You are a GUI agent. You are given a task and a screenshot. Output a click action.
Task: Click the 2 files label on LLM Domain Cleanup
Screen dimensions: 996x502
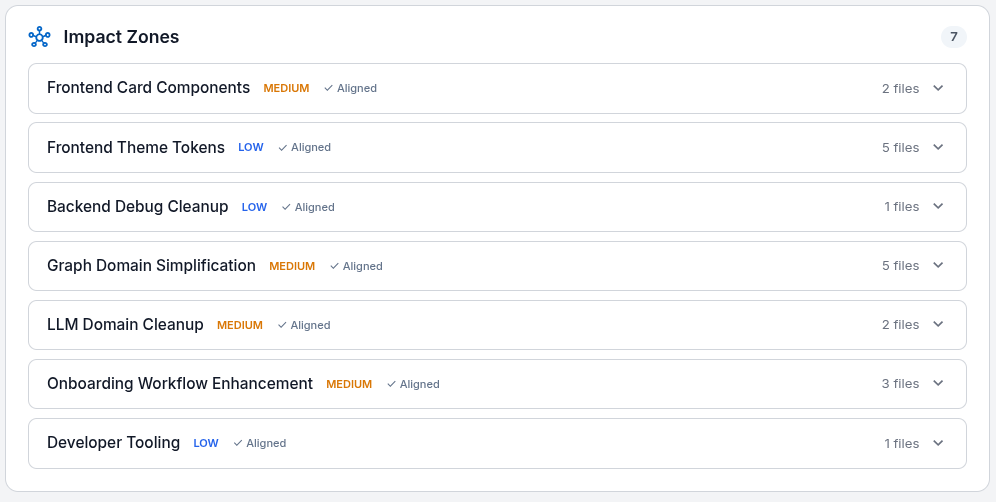(900, 325)
